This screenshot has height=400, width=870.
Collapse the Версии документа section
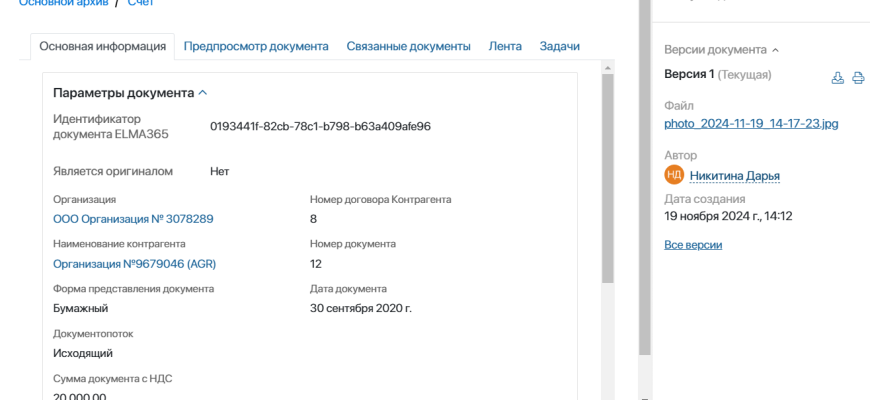(775, 49)
